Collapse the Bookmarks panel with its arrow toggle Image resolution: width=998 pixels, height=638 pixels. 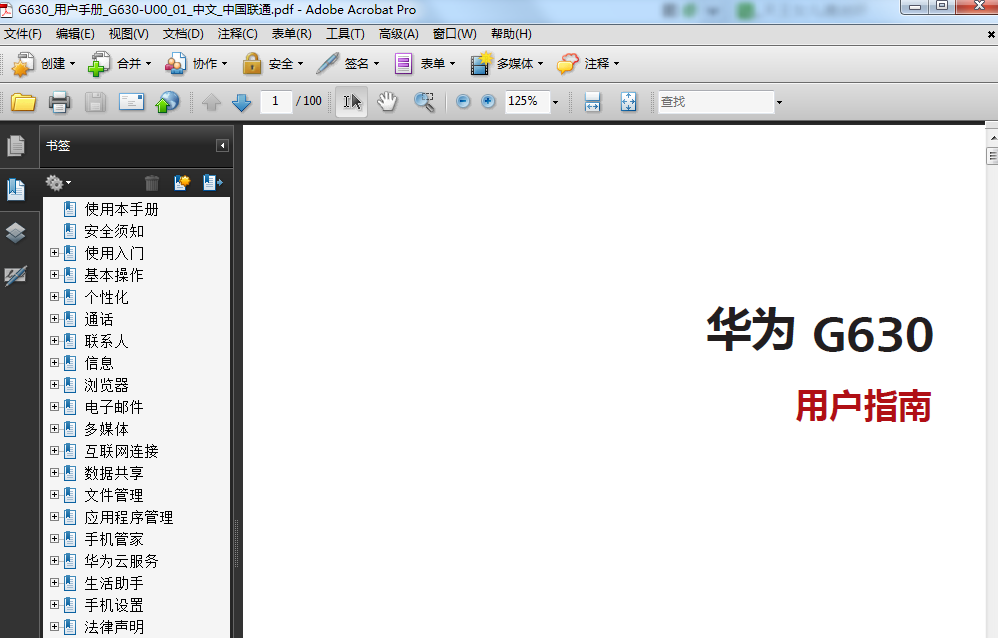(x=221, y=145)
